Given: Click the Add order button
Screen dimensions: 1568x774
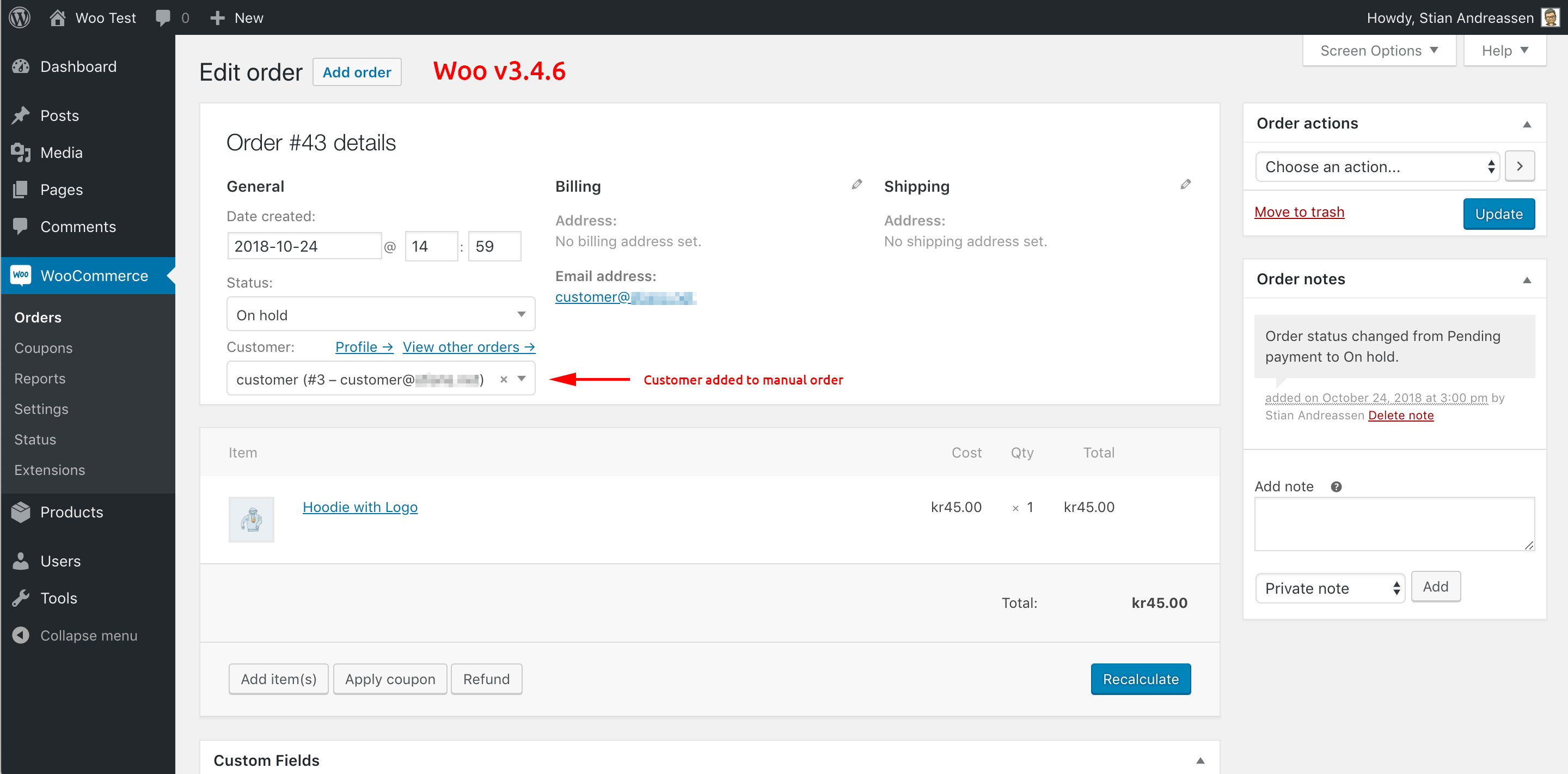Looking at the screenshot, I should 357,72.
